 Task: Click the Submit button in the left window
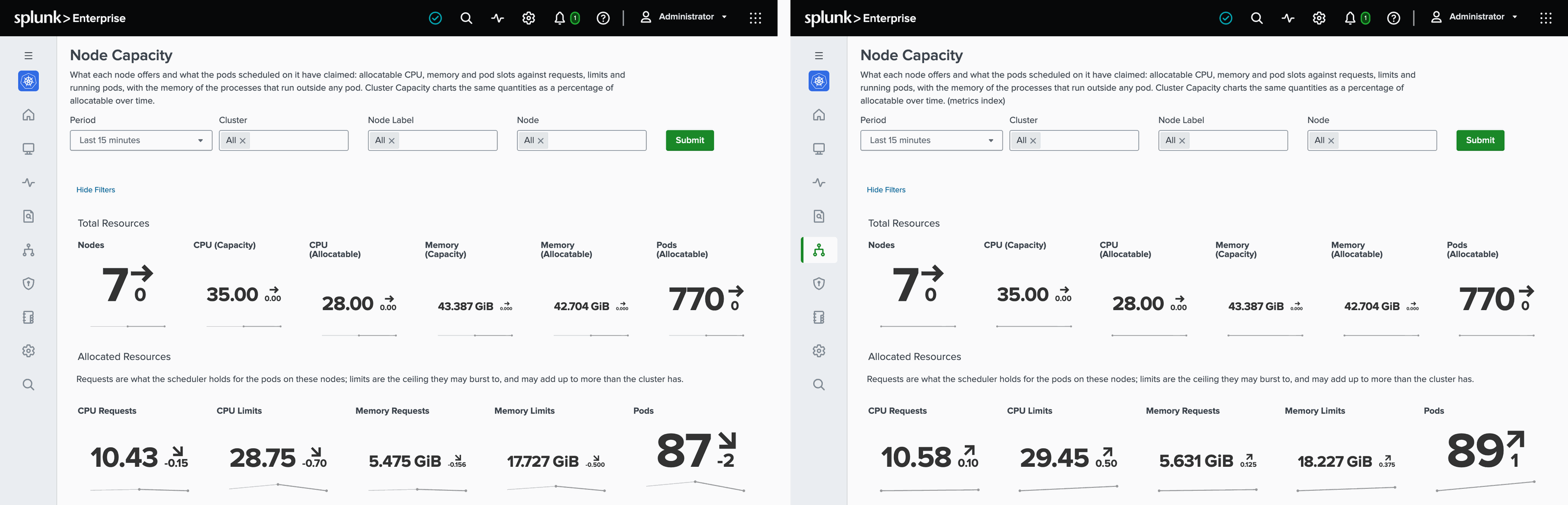point(689,141)
